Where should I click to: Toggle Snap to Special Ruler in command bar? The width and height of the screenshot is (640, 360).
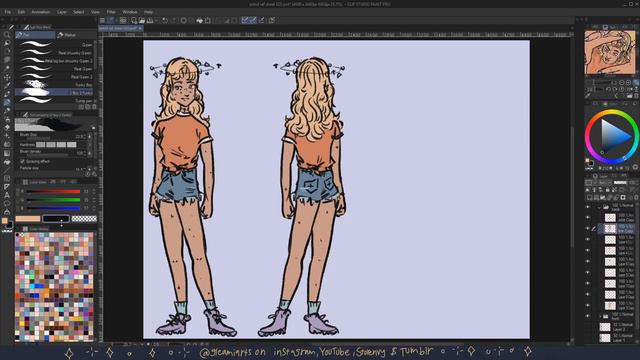253,20
